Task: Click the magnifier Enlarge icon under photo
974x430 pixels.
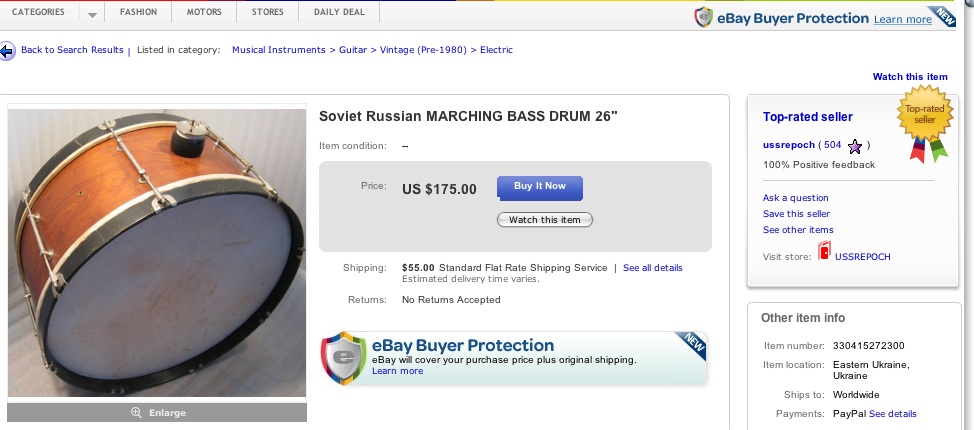Action: (136, 413)
